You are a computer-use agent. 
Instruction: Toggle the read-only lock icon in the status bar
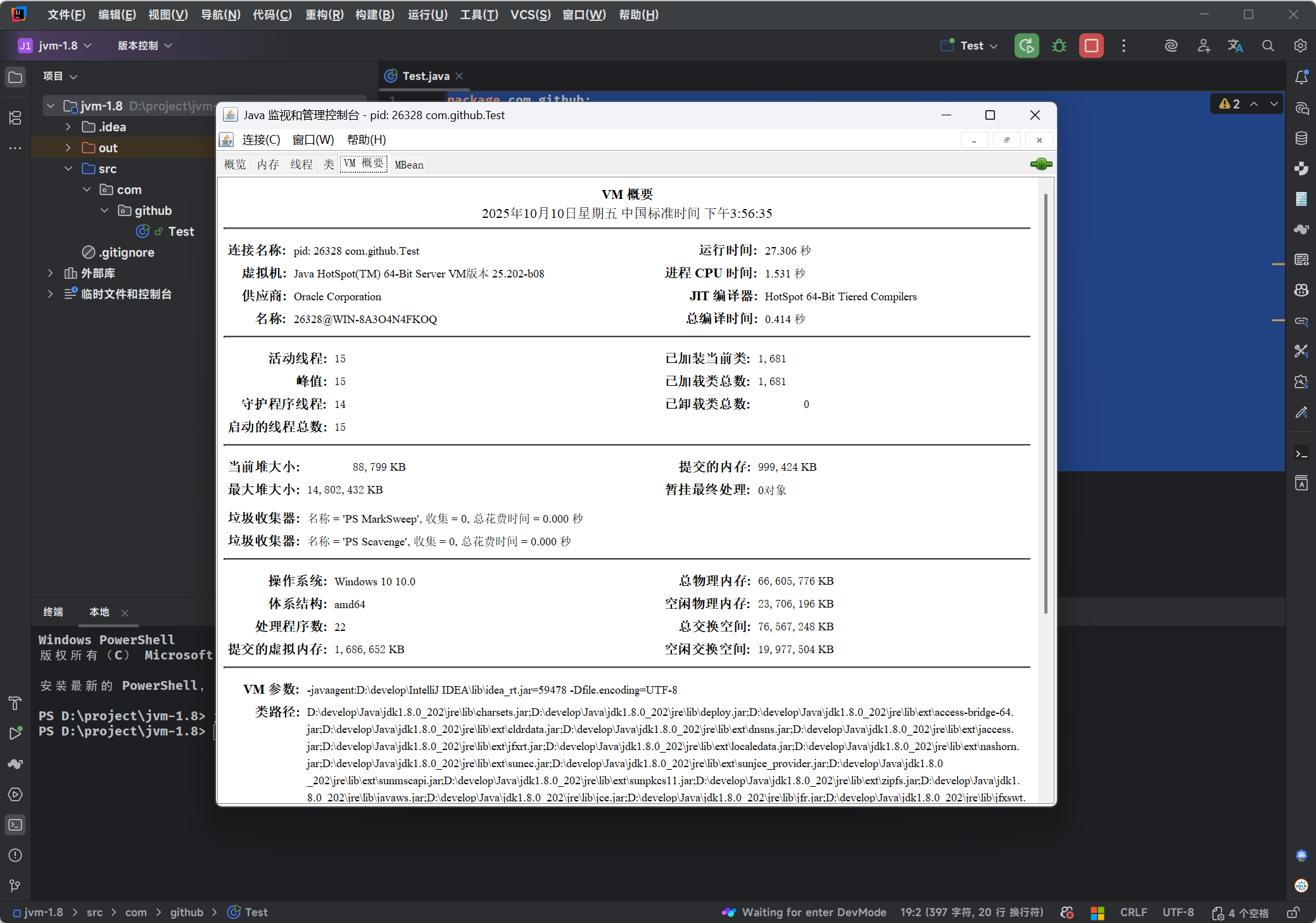point(1293,913)
